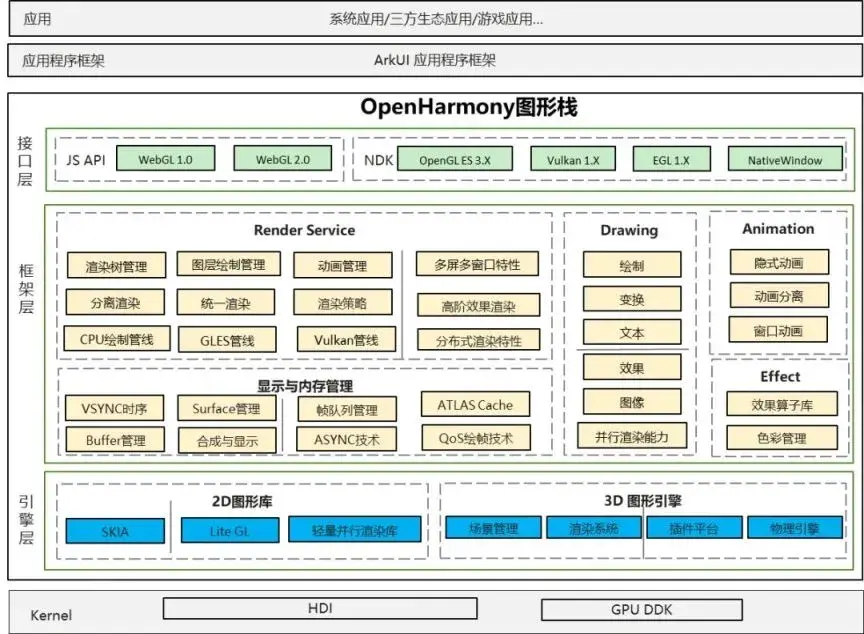
Task: Click the 动画管理 block
Action: click(342, 265)
